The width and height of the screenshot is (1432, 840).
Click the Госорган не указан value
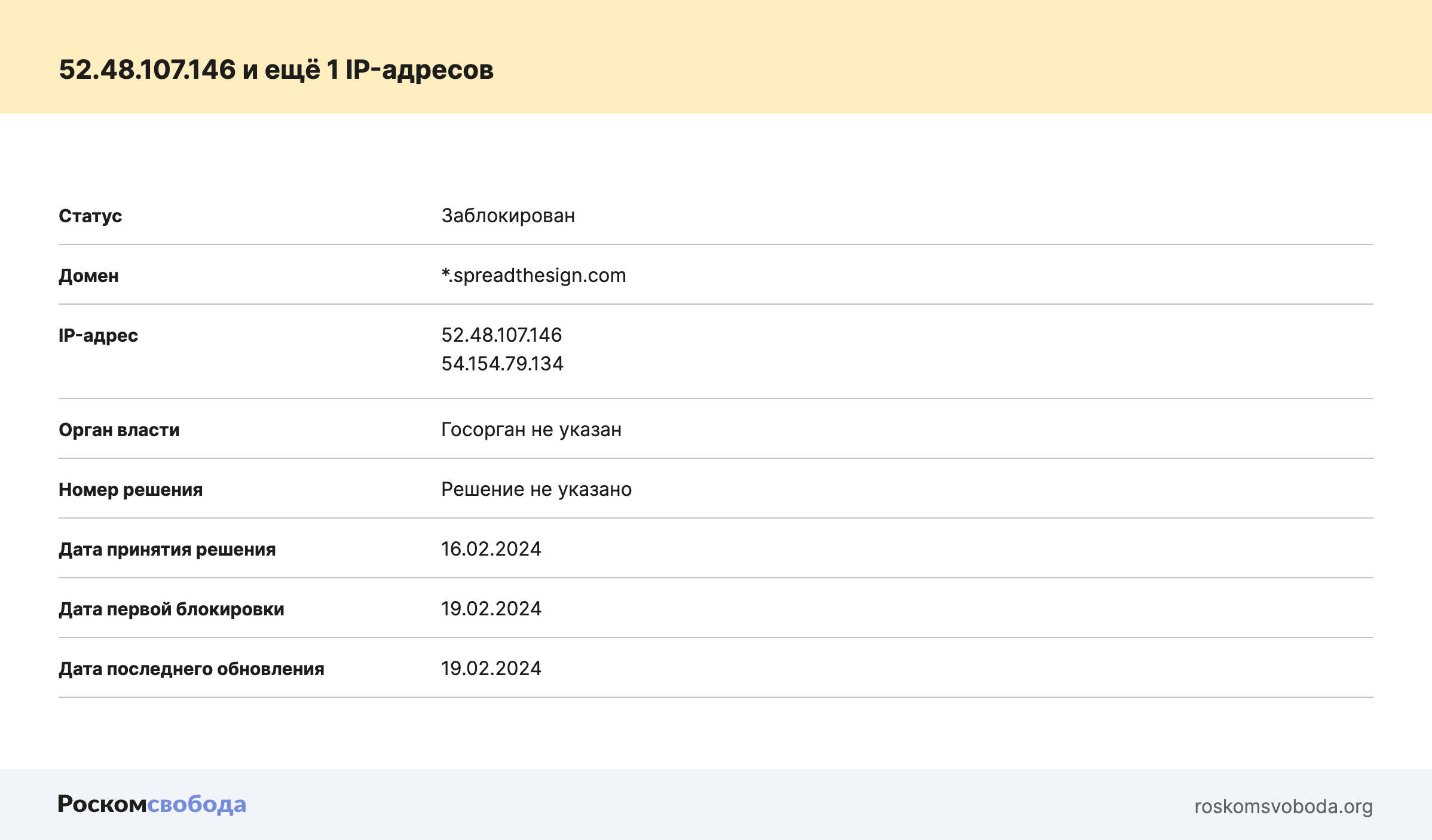(531, 430)
